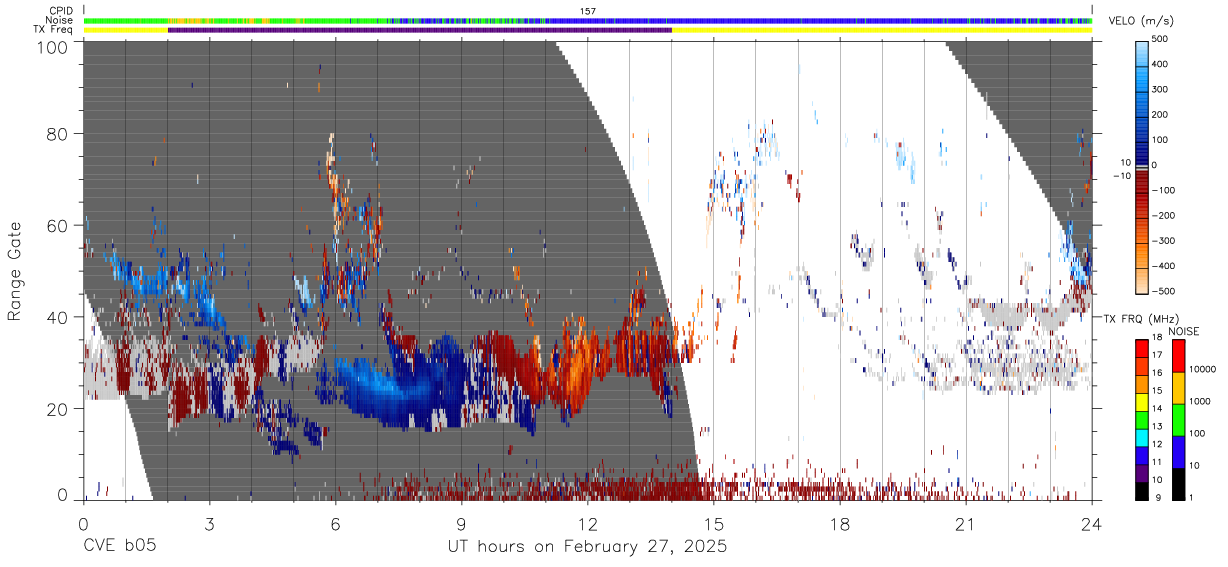Click the purple TX Freq bar segment
The image size is (1228, 567).
pos(420,29)
